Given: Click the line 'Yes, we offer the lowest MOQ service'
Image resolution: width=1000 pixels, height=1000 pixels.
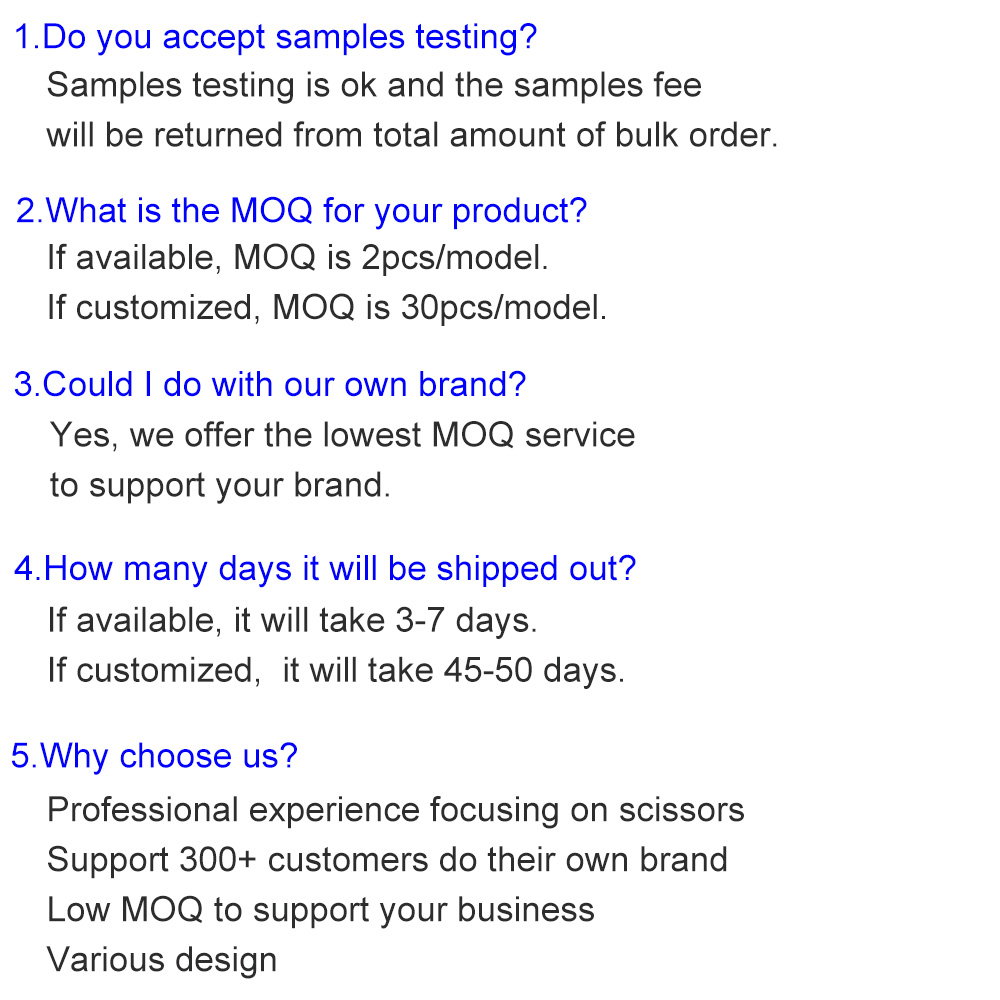Looking at the screenshot, I should (342, 435).
